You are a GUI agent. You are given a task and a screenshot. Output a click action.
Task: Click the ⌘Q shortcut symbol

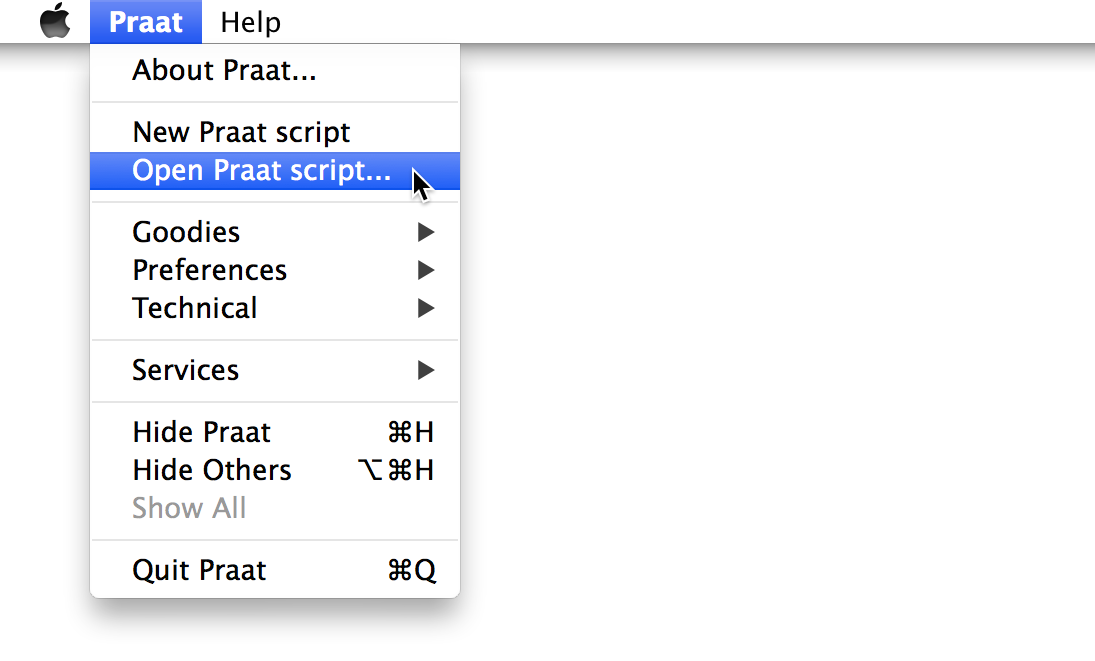pos(411,570)
